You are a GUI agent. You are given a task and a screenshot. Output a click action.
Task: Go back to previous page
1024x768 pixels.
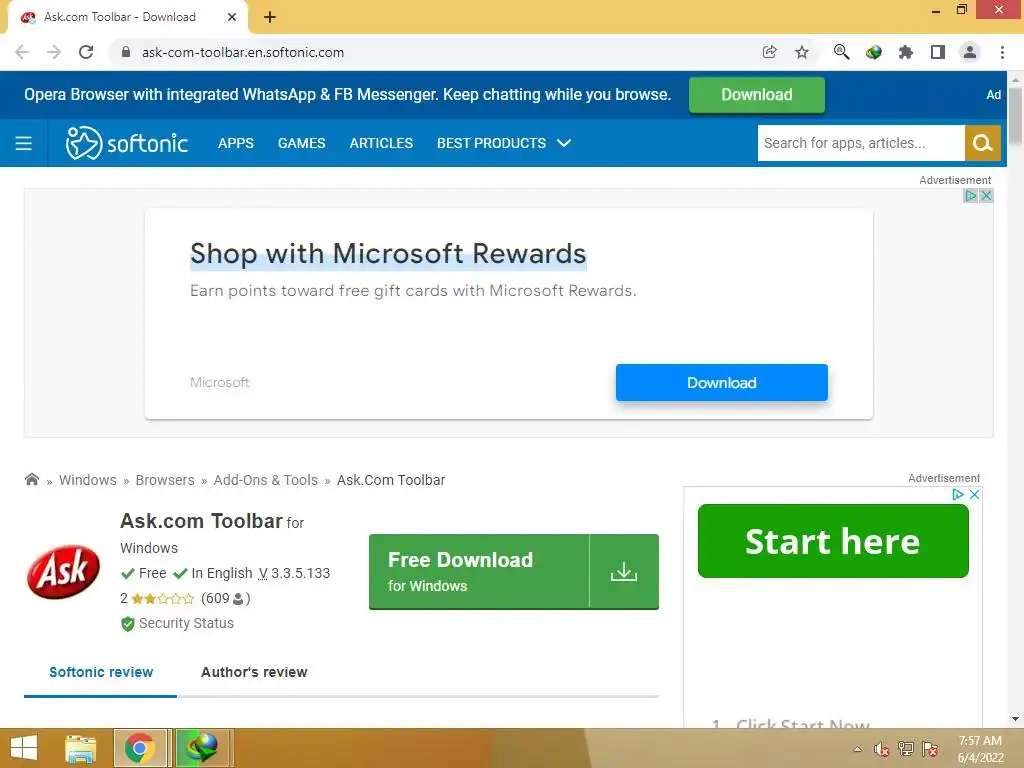pyautogui.click(x=22, y=52)
